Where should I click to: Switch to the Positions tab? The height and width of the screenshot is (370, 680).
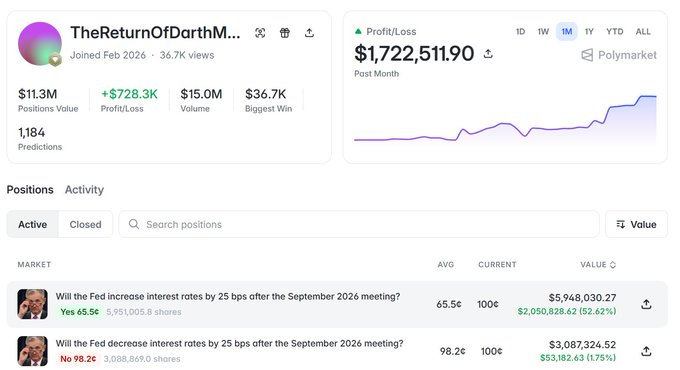30,190
